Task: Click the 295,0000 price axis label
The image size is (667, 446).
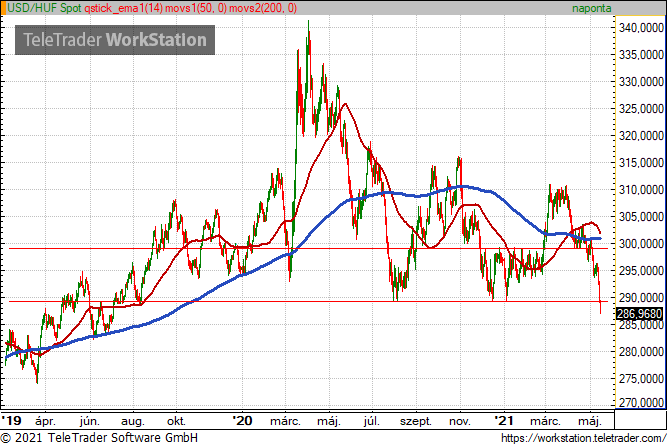Action: (641, 271)
